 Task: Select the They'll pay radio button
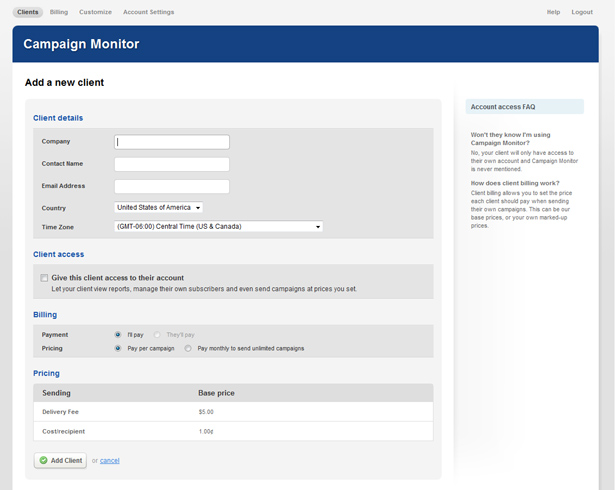point(157,335)
